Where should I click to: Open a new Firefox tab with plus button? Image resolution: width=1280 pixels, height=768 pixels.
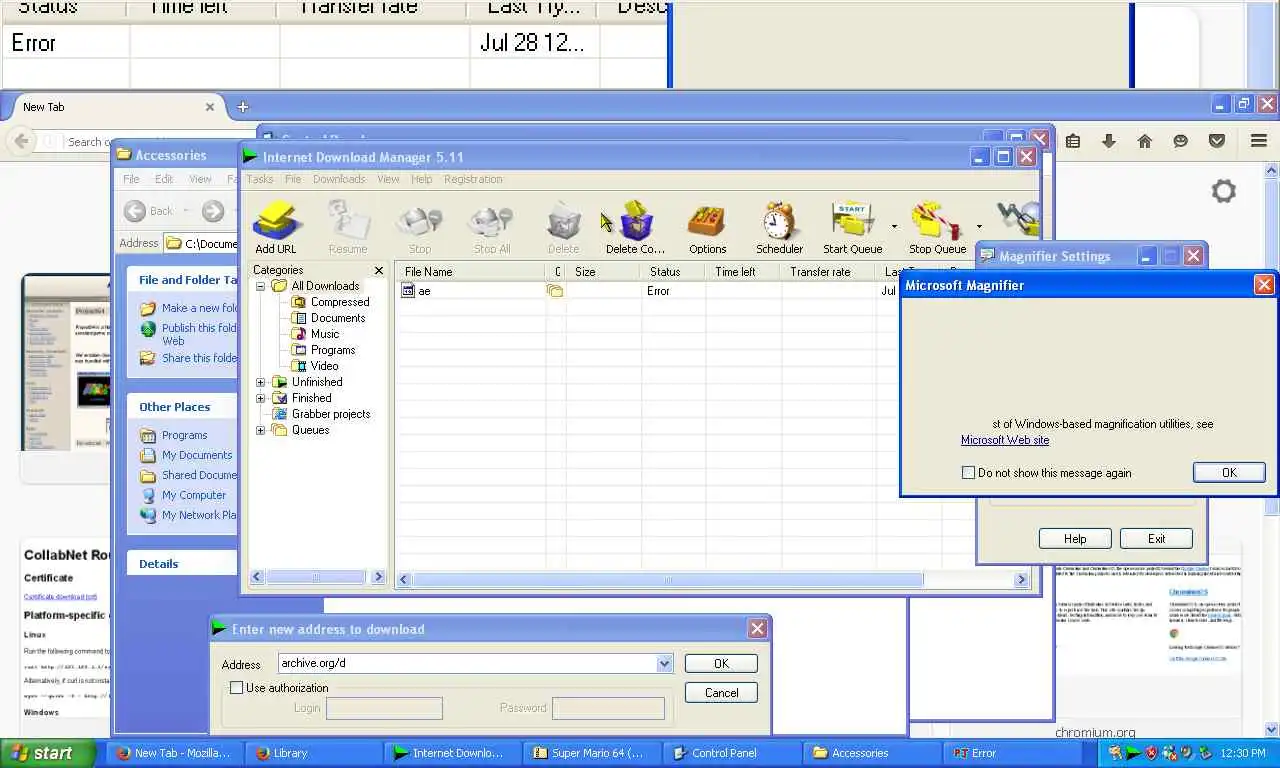242,107
